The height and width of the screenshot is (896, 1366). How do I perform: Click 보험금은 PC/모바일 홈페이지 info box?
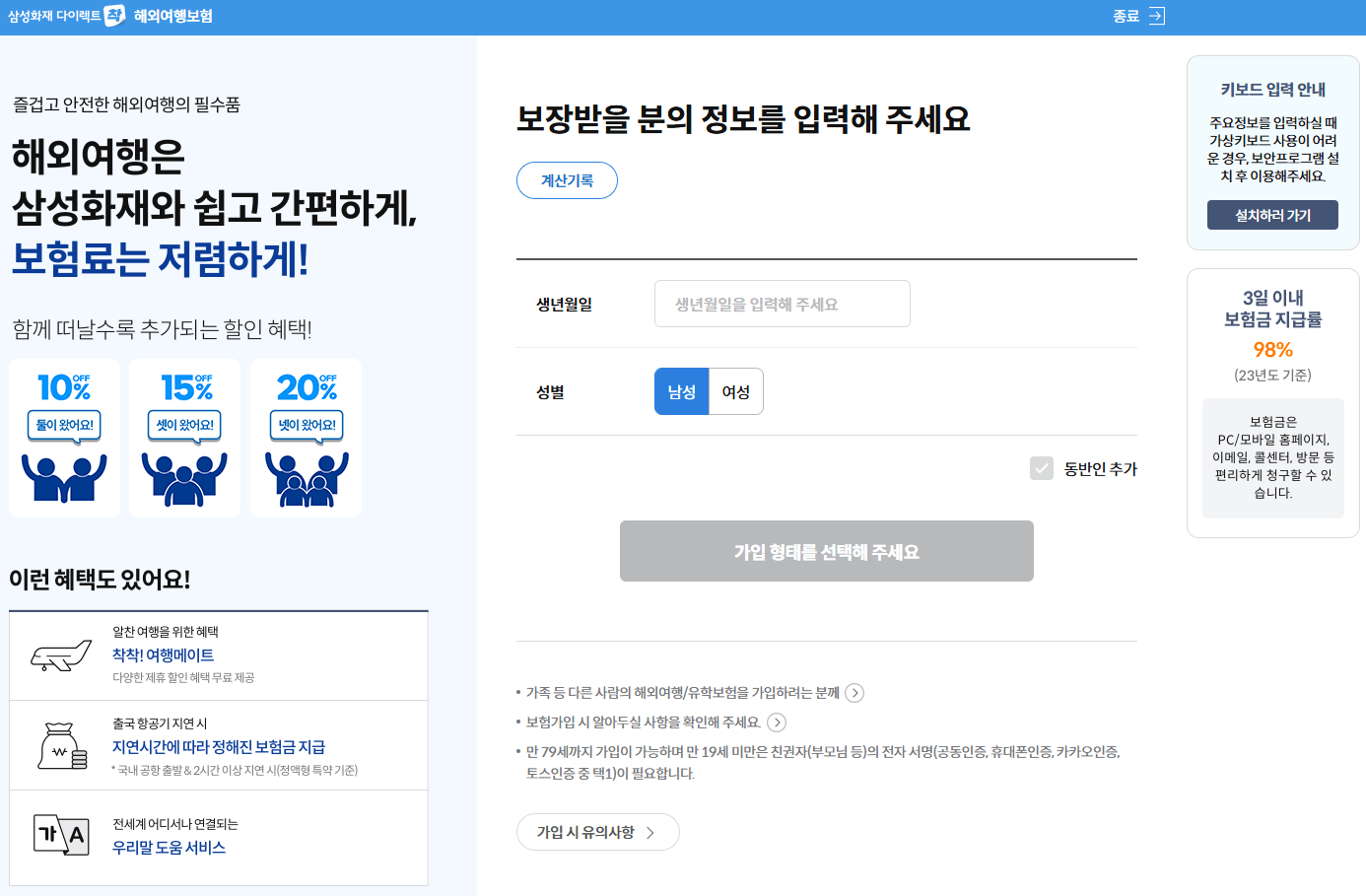[x=1272, y=457]
